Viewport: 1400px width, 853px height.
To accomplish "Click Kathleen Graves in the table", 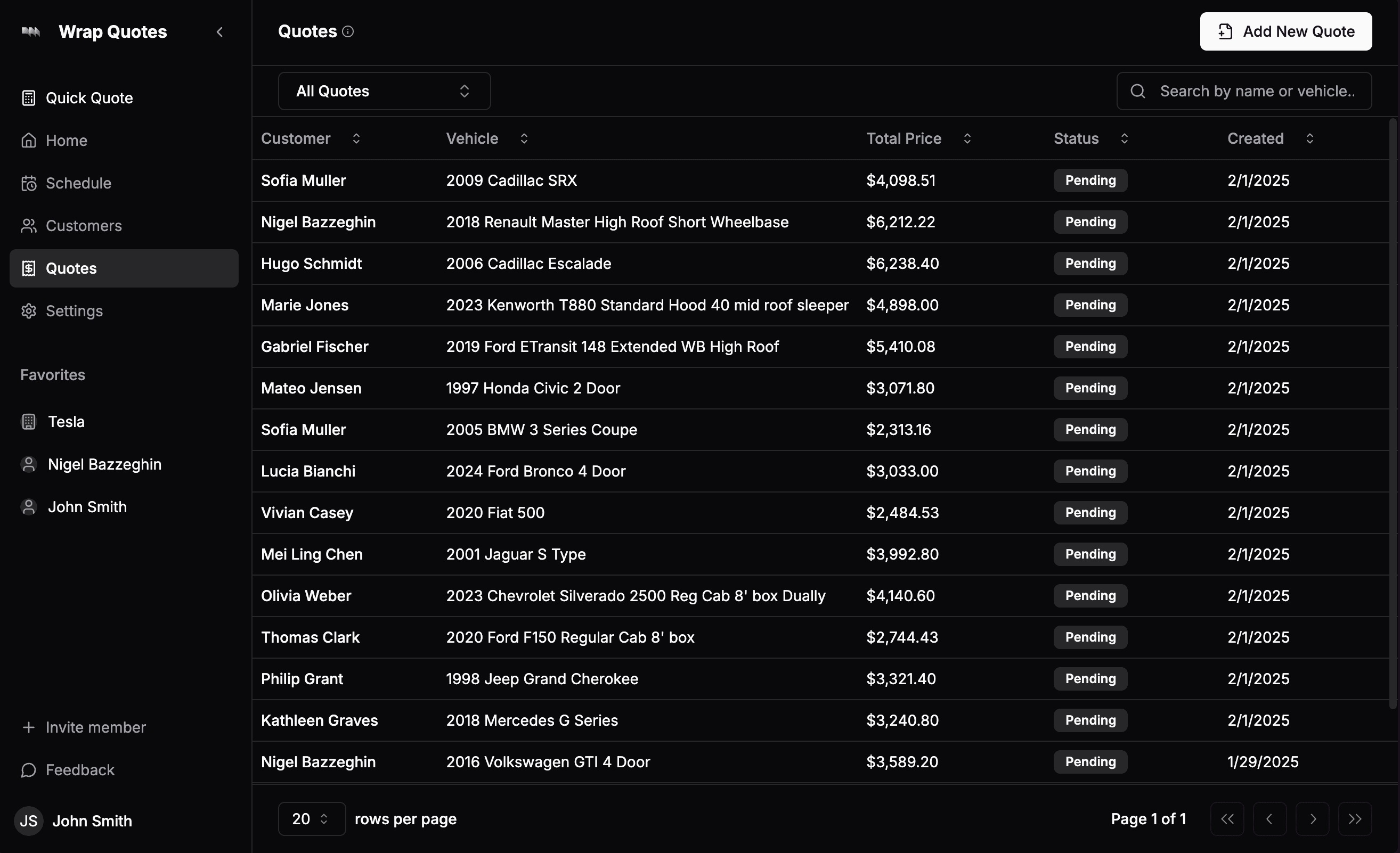I will (319, 720).
